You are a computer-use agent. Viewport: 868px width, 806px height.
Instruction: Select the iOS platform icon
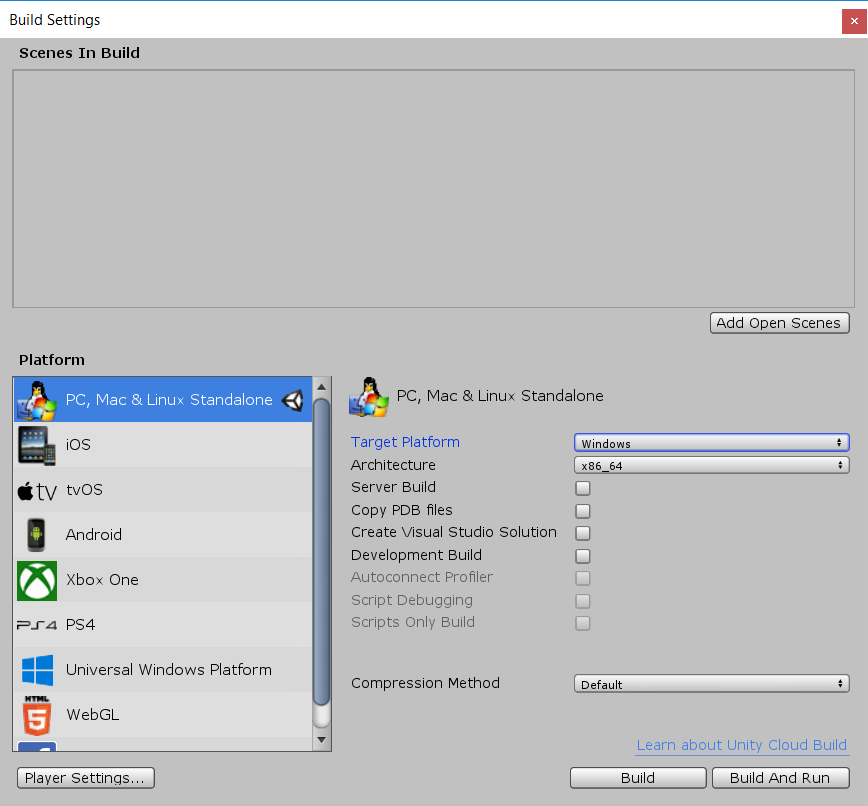(x=37, y=445)
